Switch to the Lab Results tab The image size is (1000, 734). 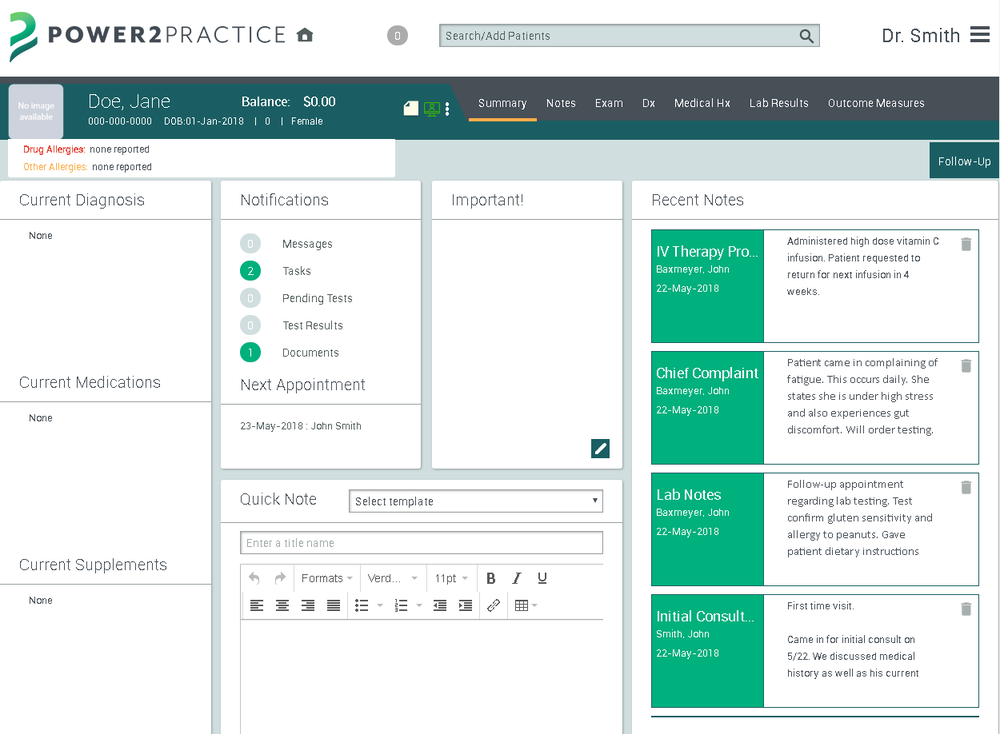tap(779, 103)
